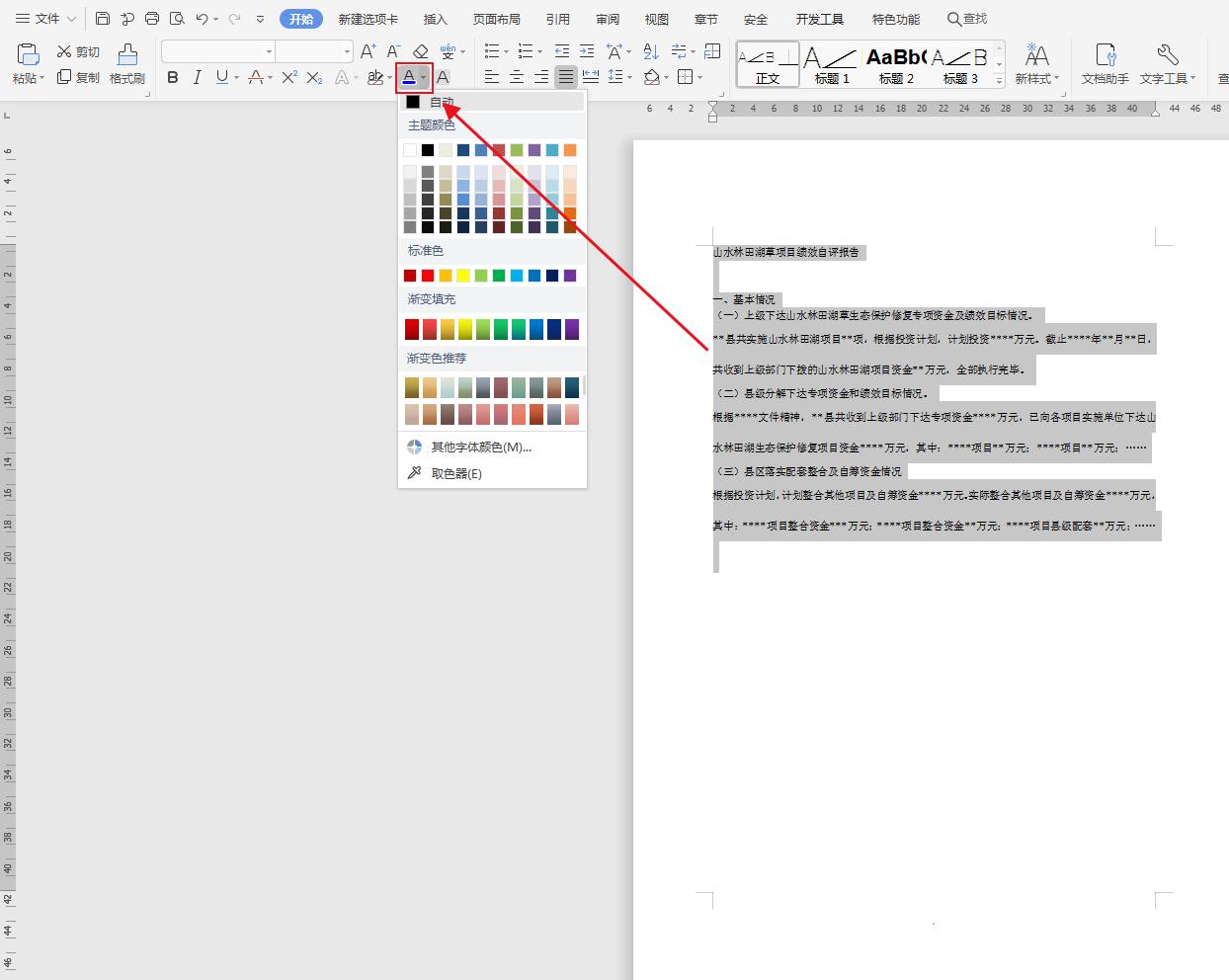Screen dimensions: 1229x980
Task: Expand the font size dropdown
Action: (347, 51)
